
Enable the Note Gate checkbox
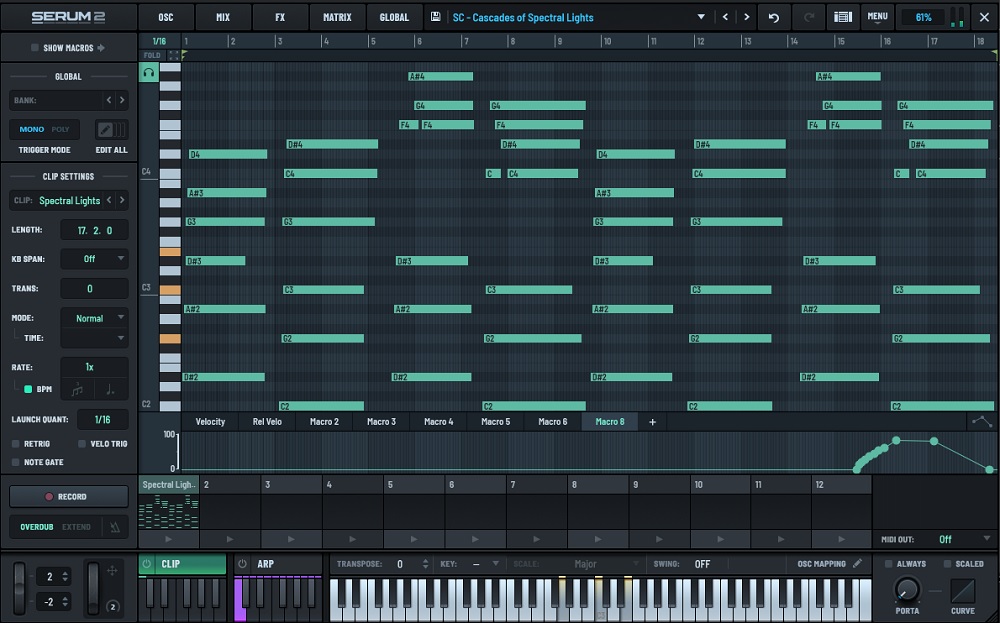click(16, 462)
